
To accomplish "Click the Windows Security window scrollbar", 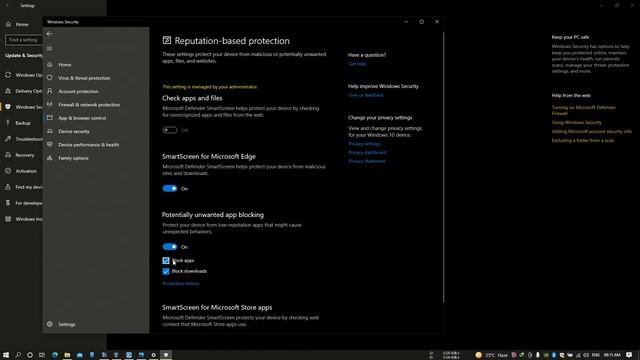I will coord(443,167).
